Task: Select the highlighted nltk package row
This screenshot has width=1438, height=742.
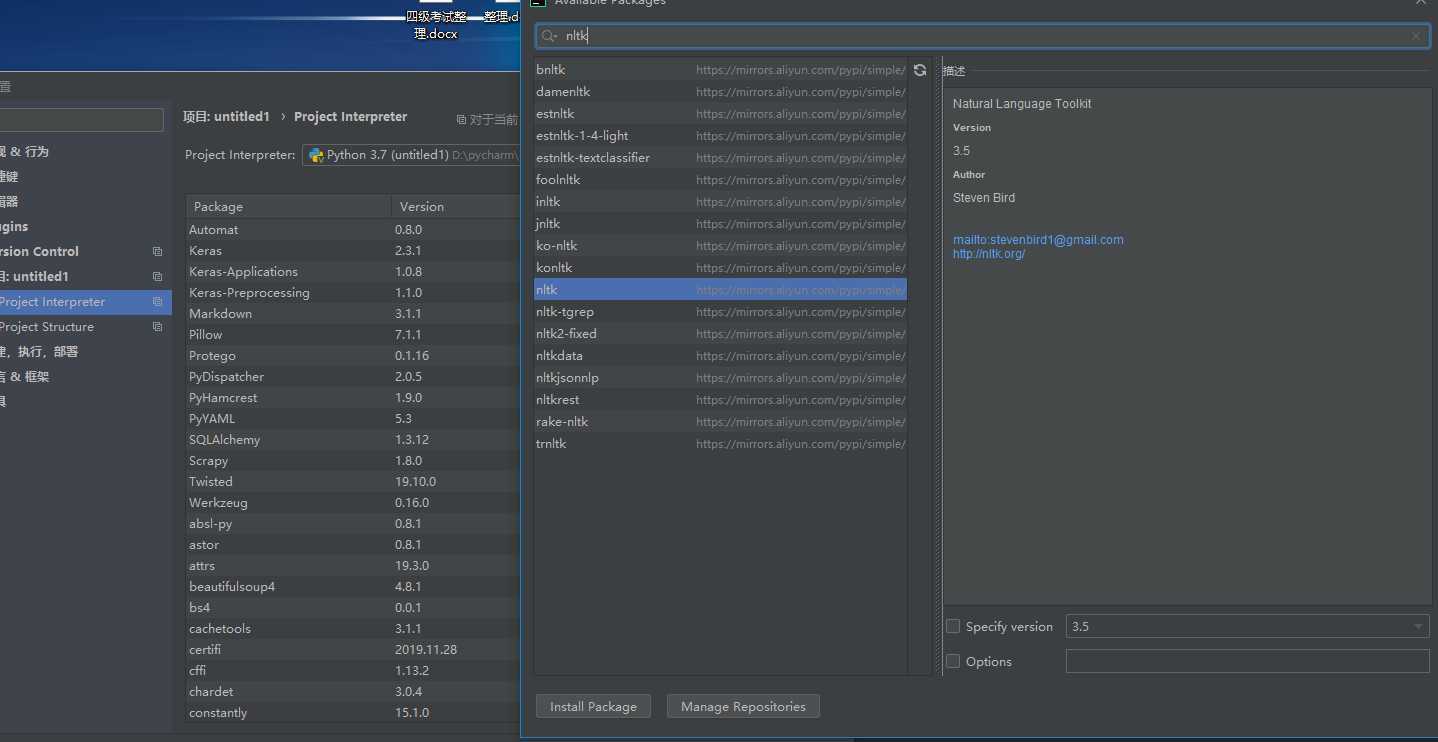Action: point(720,290)
